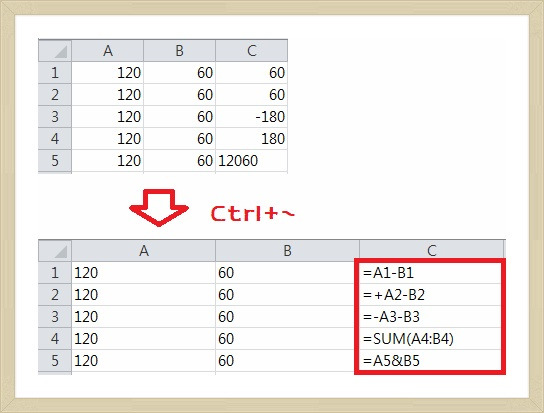Select row 3 header in lower table
Viewport: 544px width, 413px height.
point(55,316)
